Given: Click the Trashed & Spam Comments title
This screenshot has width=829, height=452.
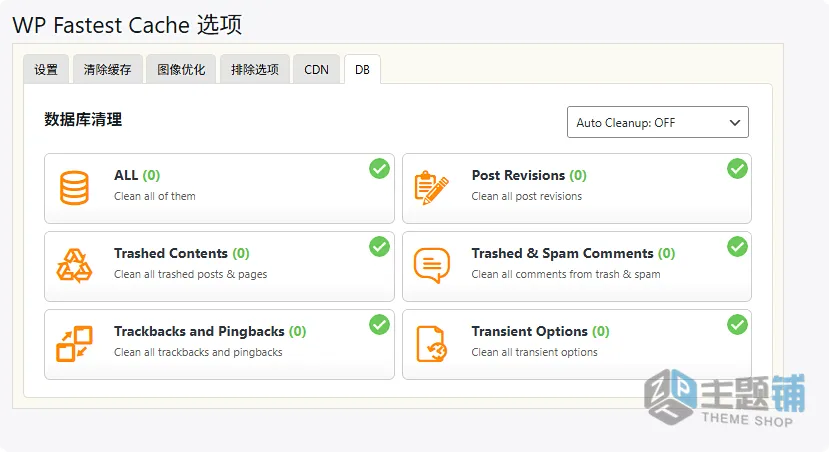Looking at the screenshot, I should pos(573,253).
